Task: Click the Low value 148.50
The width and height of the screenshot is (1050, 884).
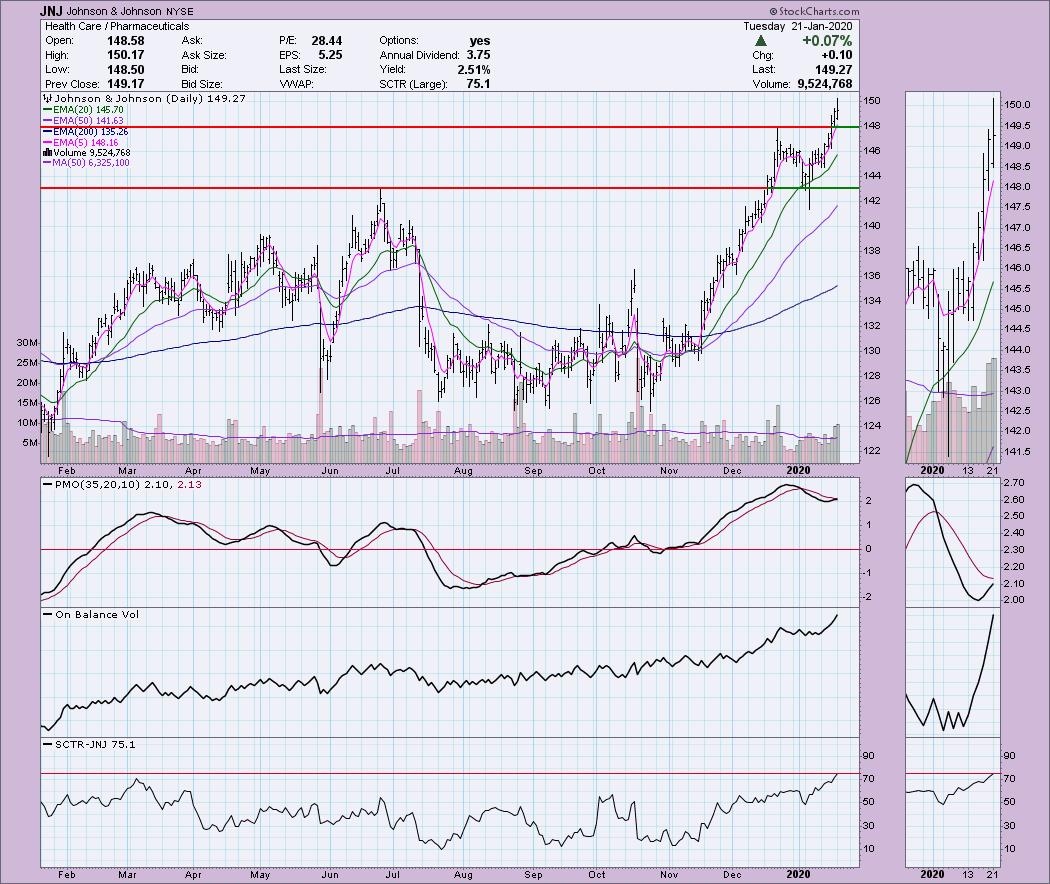Action: click(126, 70)
